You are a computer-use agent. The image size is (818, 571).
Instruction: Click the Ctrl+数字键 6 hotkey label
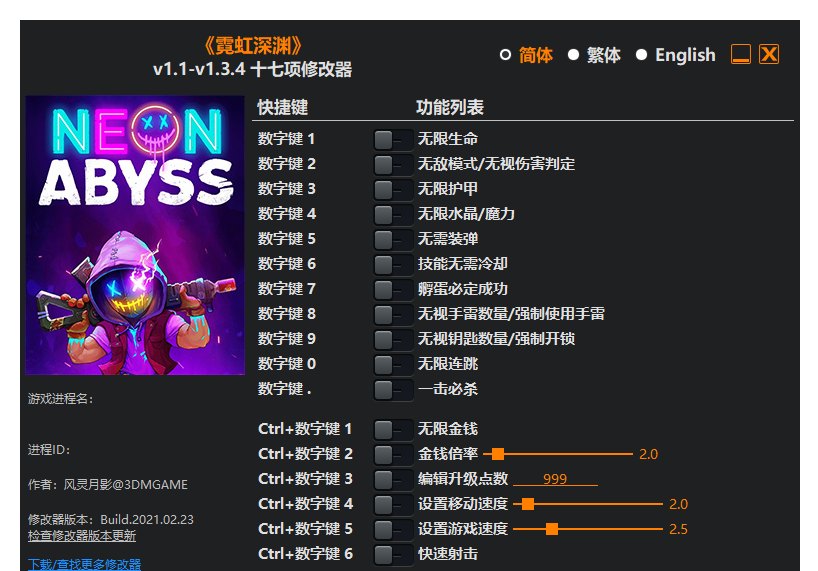point(305,554)
